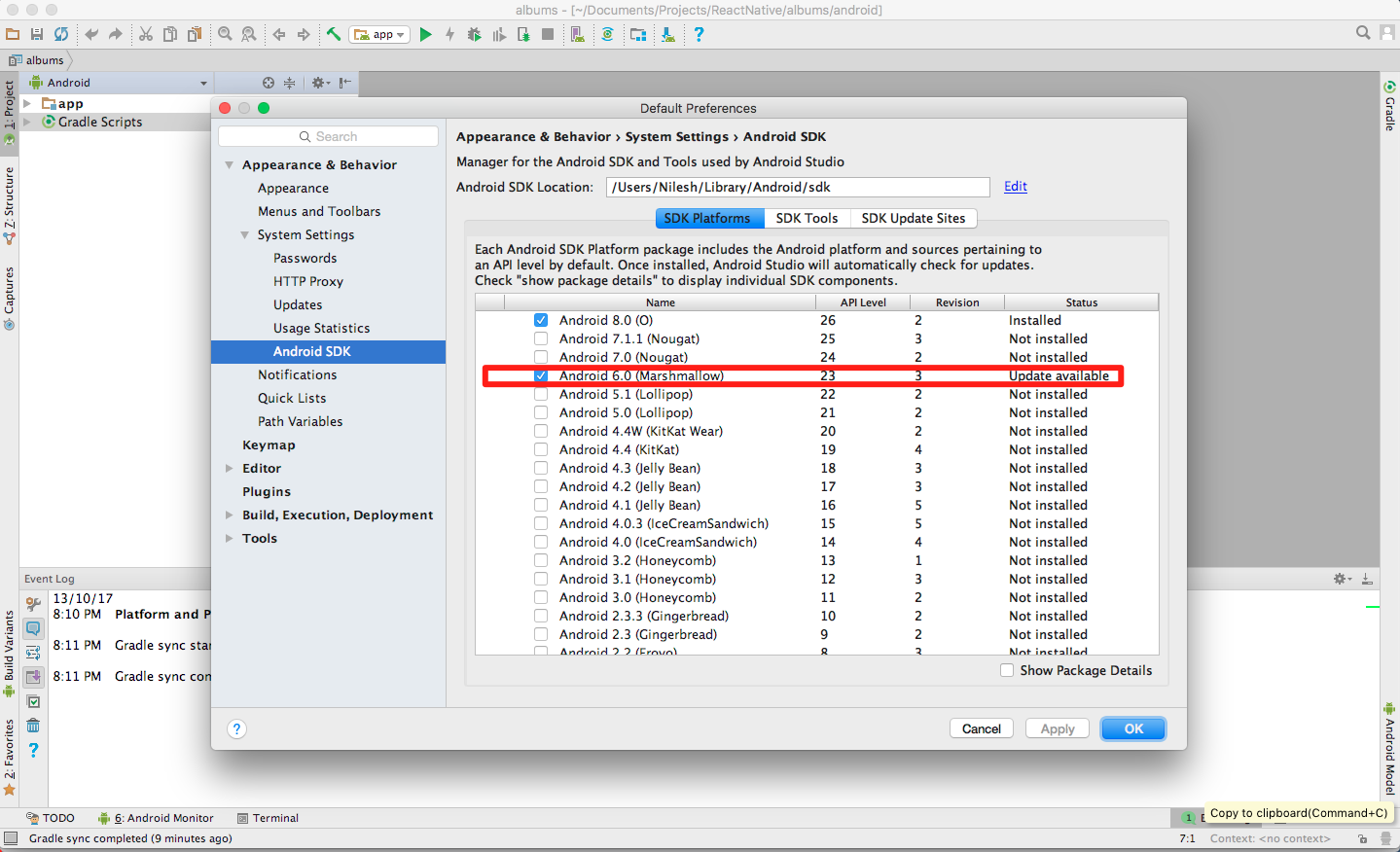Clear the Event Log with the trash icon
1400x852 pixels.
click(x=33, y=726)
